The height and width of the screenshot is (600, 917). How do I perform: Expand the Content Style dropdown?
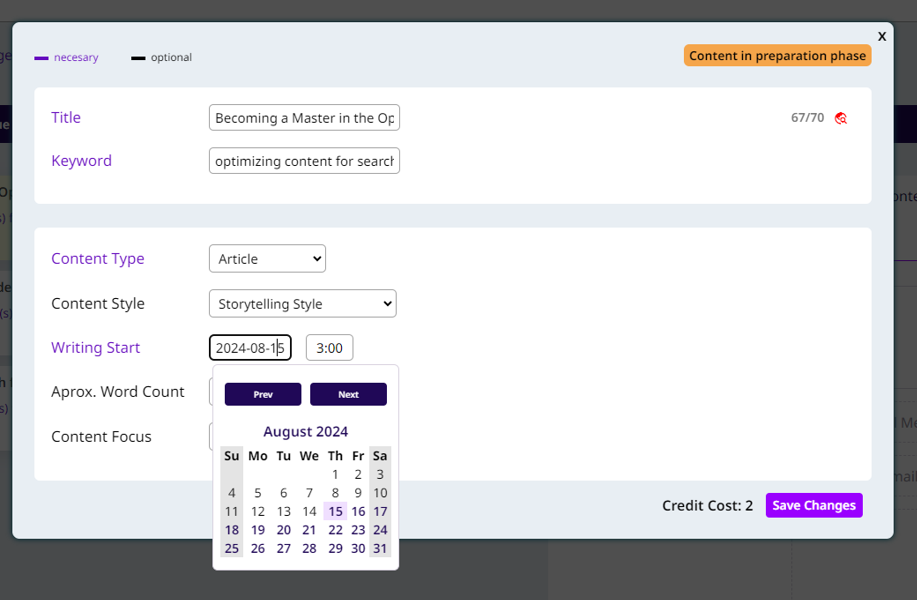302,304
